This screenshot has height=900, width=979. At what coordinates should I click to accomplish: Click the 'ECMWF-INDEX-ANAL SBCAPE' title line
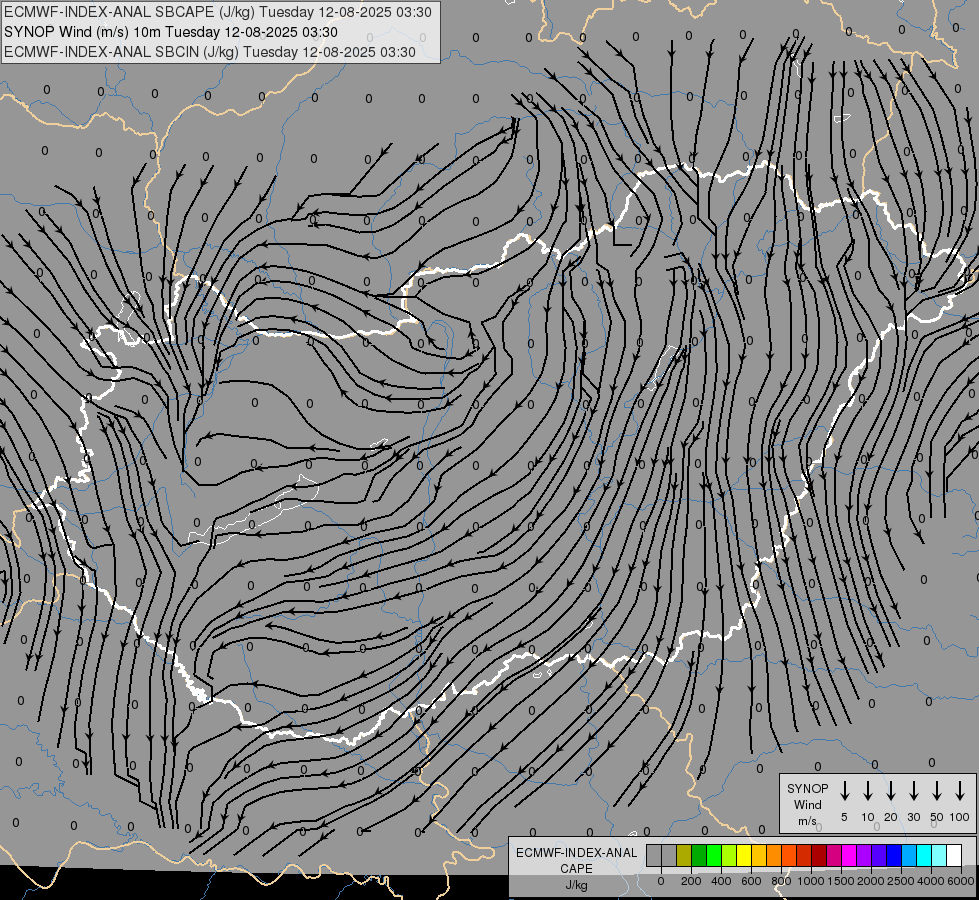[x=218, y=12]
